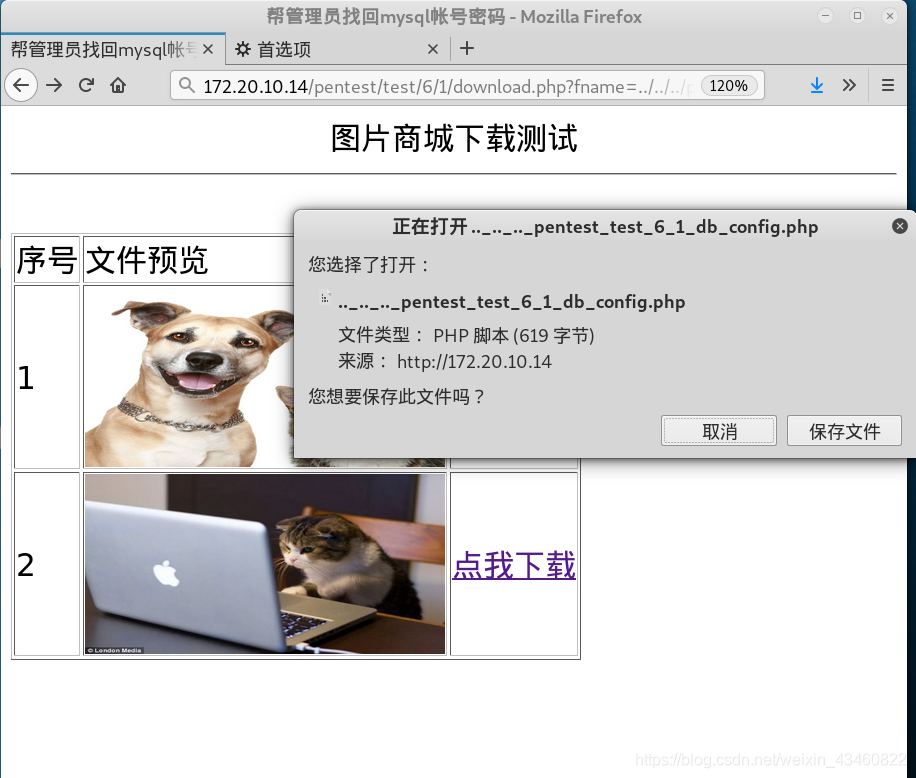Click the search magnifier in address bar
This screenshot has height=778, width=916.
186,85
